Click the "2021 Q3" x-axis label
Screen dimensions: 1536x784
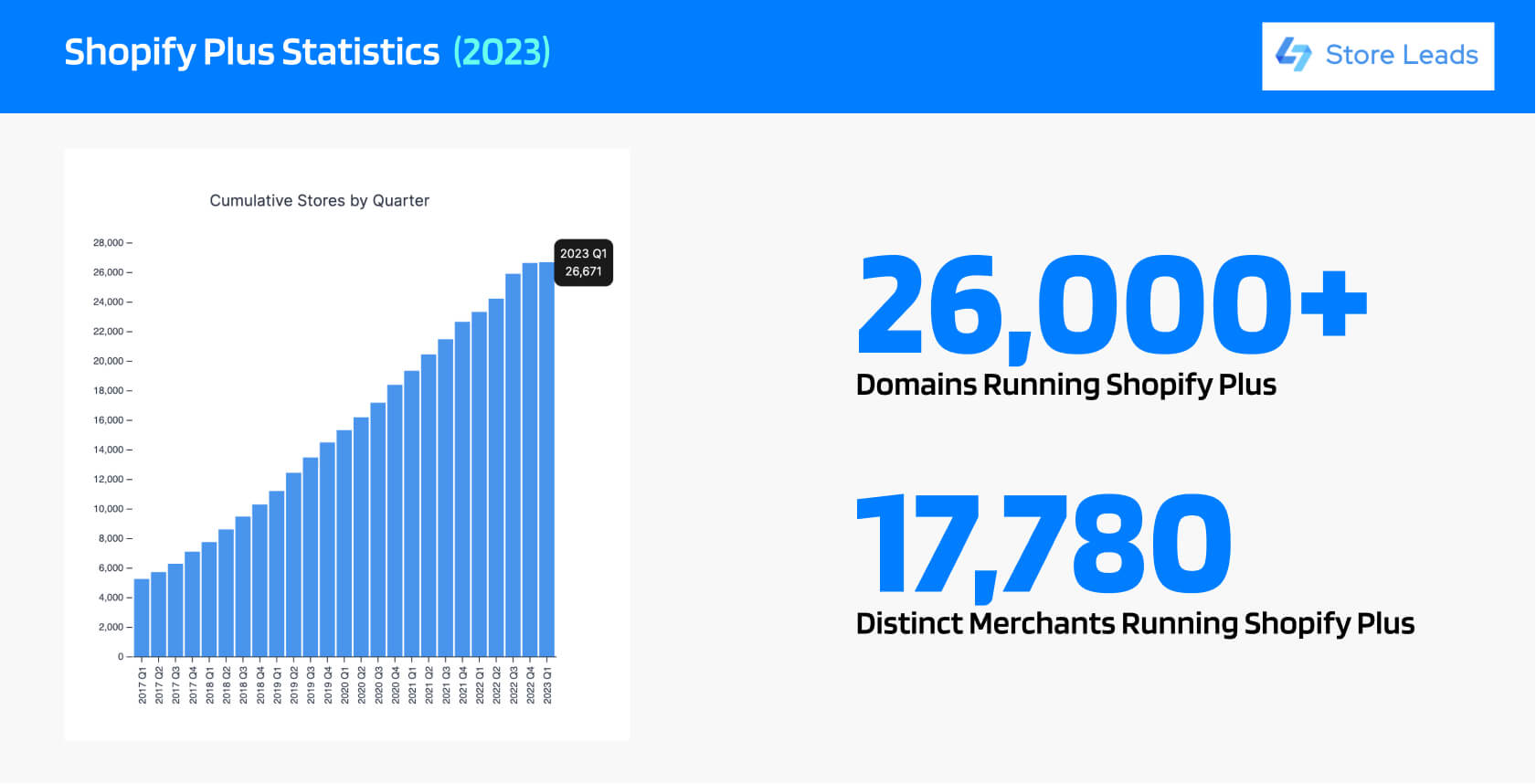tap(446, 685)
